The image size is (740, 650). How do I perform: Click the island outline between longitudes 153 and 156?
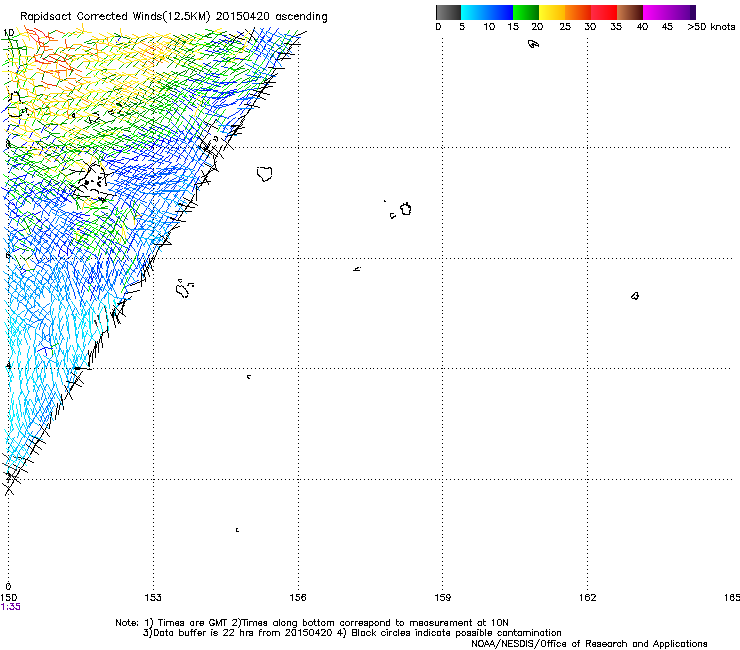(x=265, y=174)
